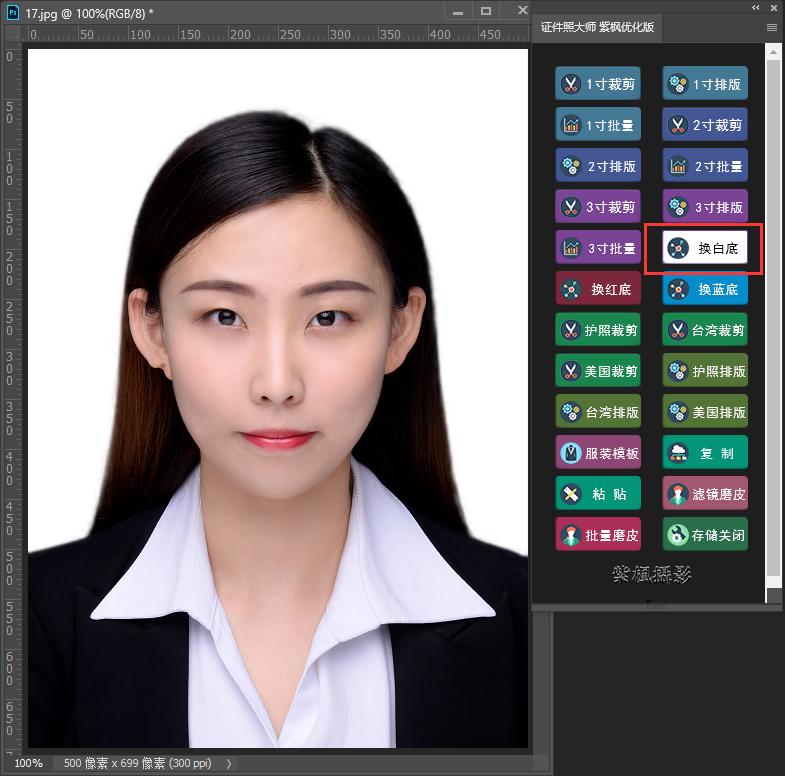Click the gears icon on 美国排版

[x=678, y=412]
